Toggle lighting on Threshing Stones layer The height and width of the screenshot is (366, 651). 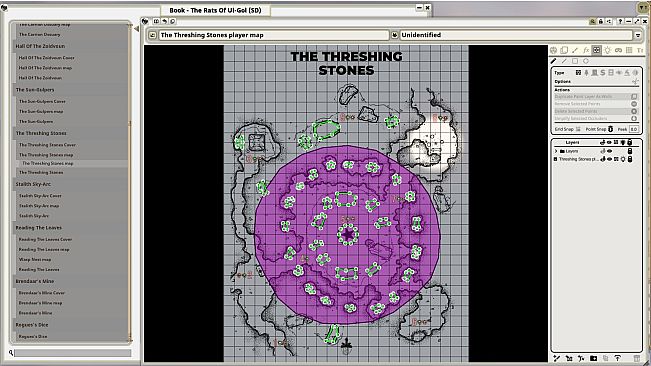pyautogui.click(x=623, y=159)
